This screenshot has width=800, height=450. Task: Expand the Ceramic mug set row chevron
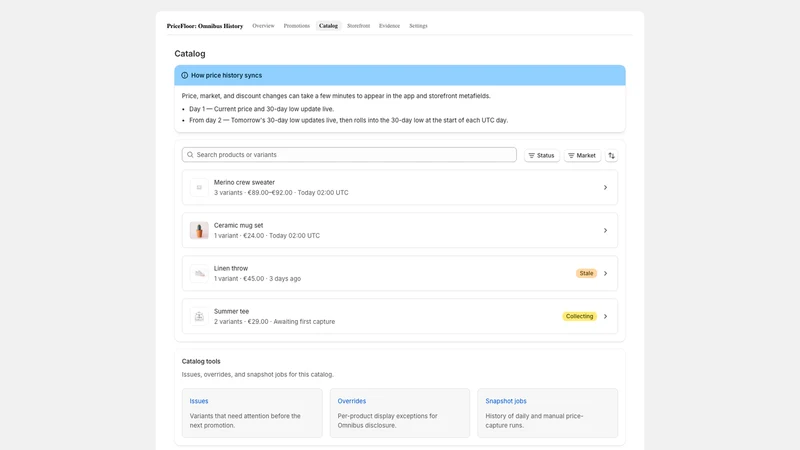pos(606,230)
